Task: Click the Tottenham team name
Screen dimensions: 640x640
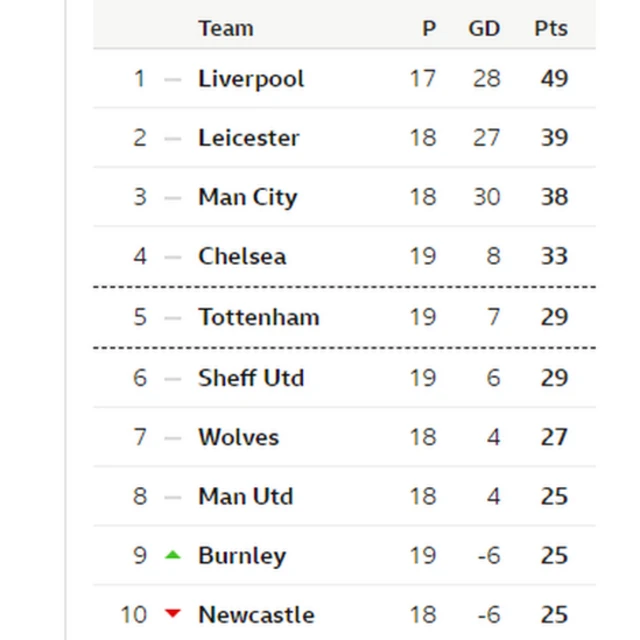Action: [x=258, y=317]
